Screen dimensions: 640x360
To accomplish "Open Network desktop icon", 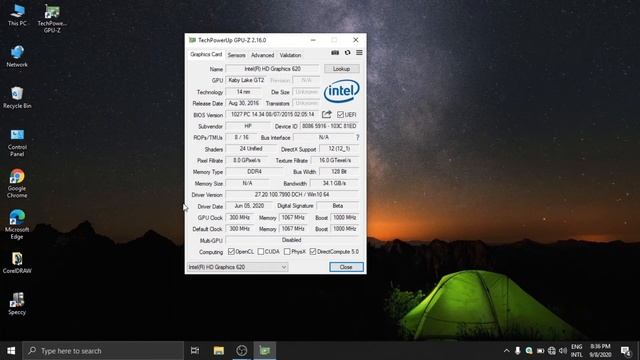I will (x=17, y=56).
